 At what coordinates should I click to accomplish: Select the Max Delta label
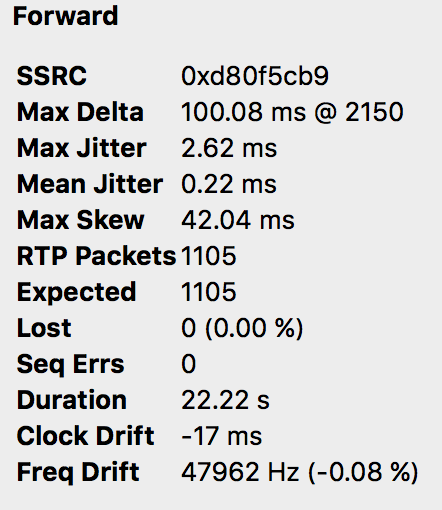[80, 112]
